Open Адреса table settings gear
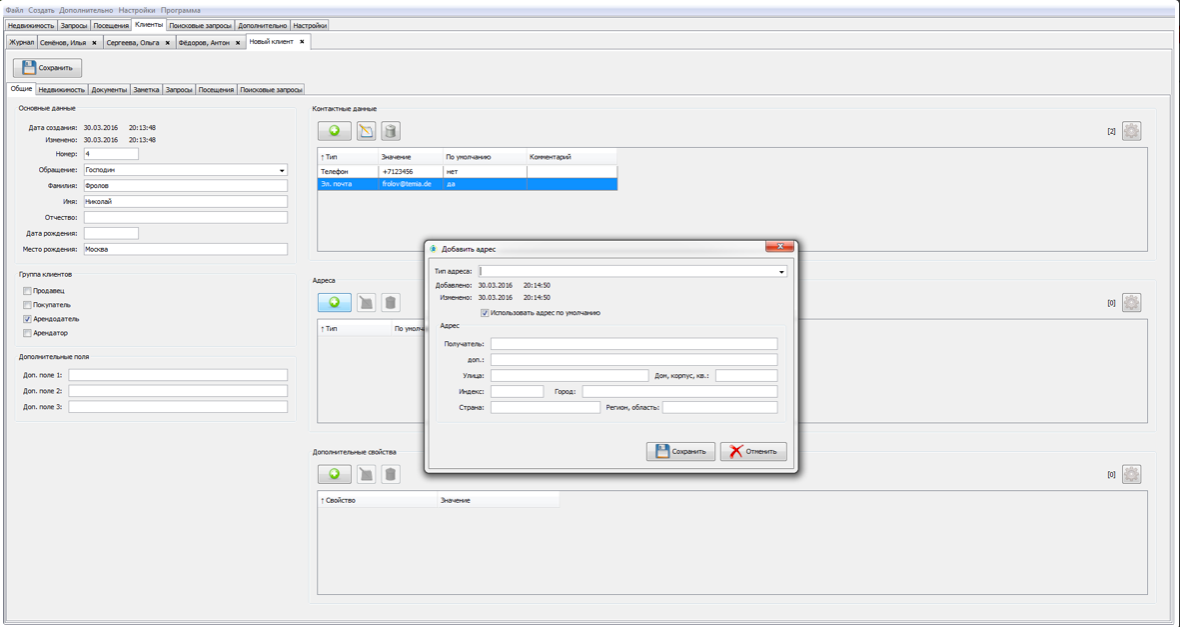 tap(1132, 303)
